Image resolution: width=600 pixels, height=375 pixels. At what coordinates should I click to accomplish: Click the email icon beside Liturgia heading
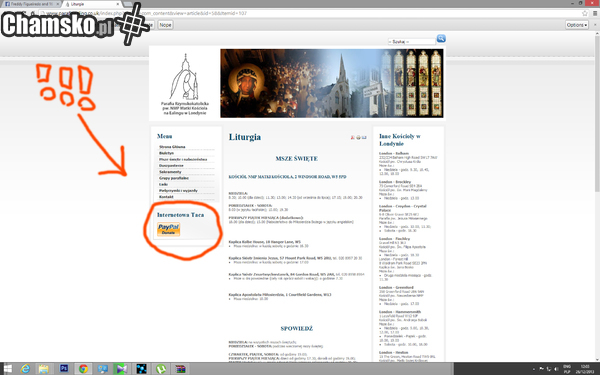[x=364, y=137]
